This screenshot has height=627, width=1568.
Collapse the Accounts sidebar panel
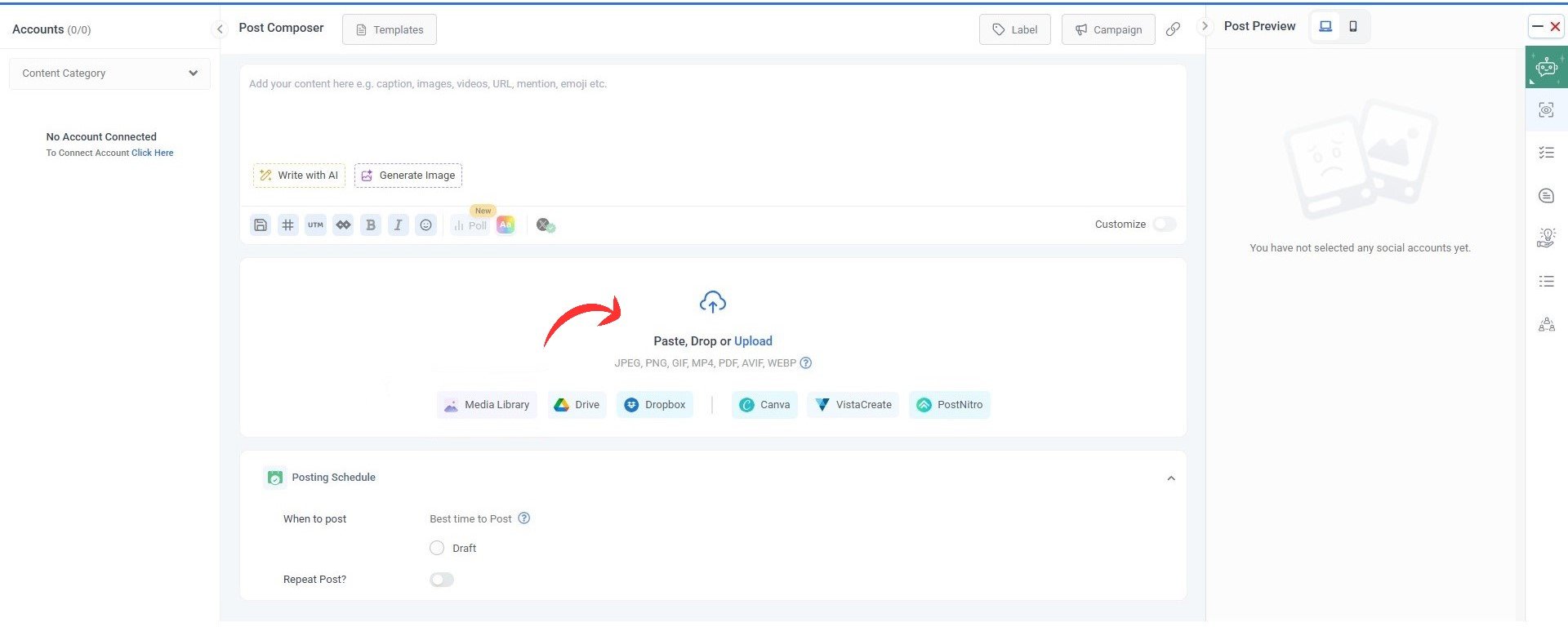pos(220,29)
